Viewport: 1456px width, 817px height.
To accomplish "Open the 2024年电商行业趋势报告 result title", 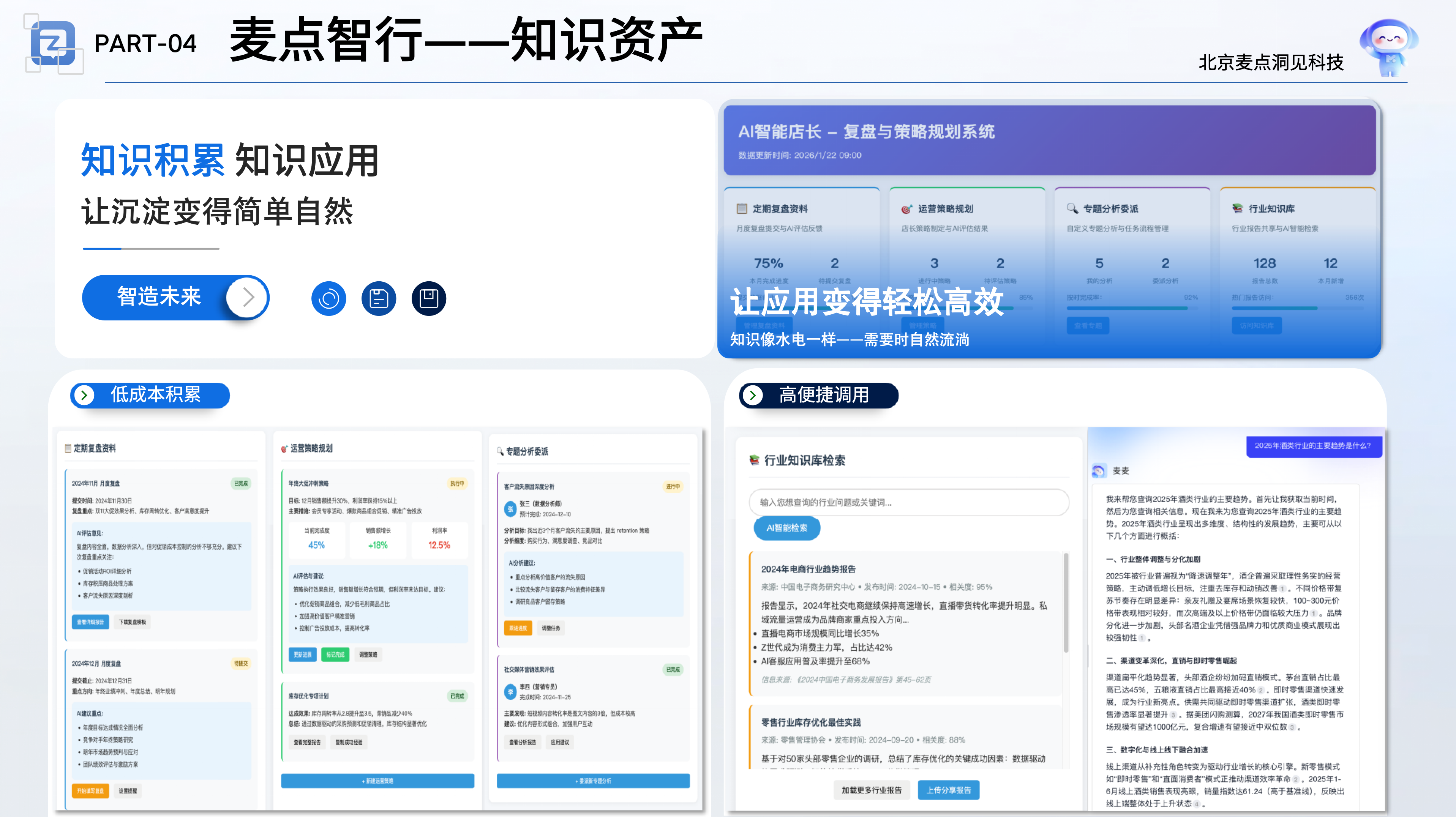I will tap(808, 569).
